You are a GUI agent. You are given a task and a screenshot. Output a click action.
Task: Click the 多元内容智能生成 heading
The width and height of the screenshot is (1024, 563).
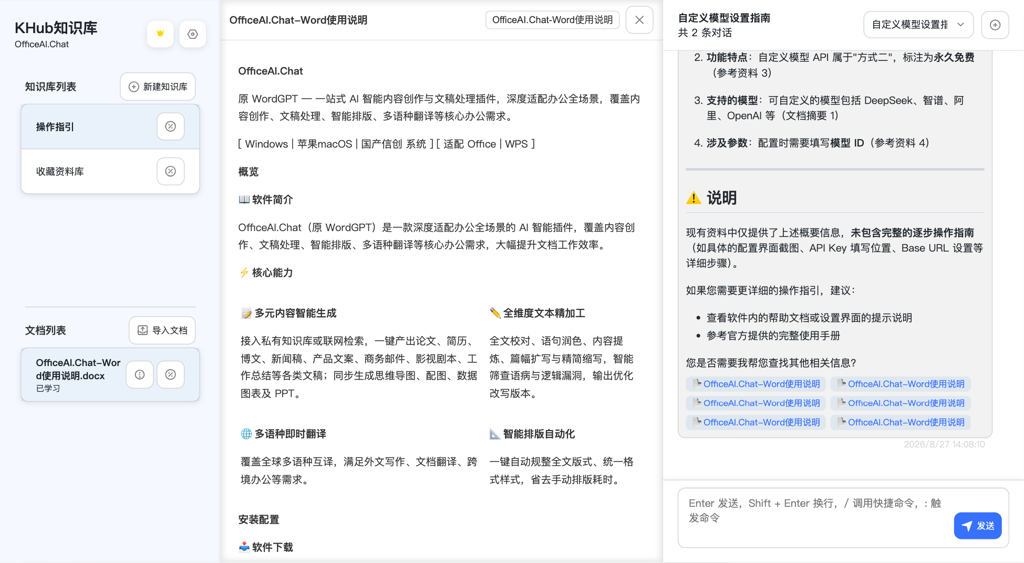point(289,314)
